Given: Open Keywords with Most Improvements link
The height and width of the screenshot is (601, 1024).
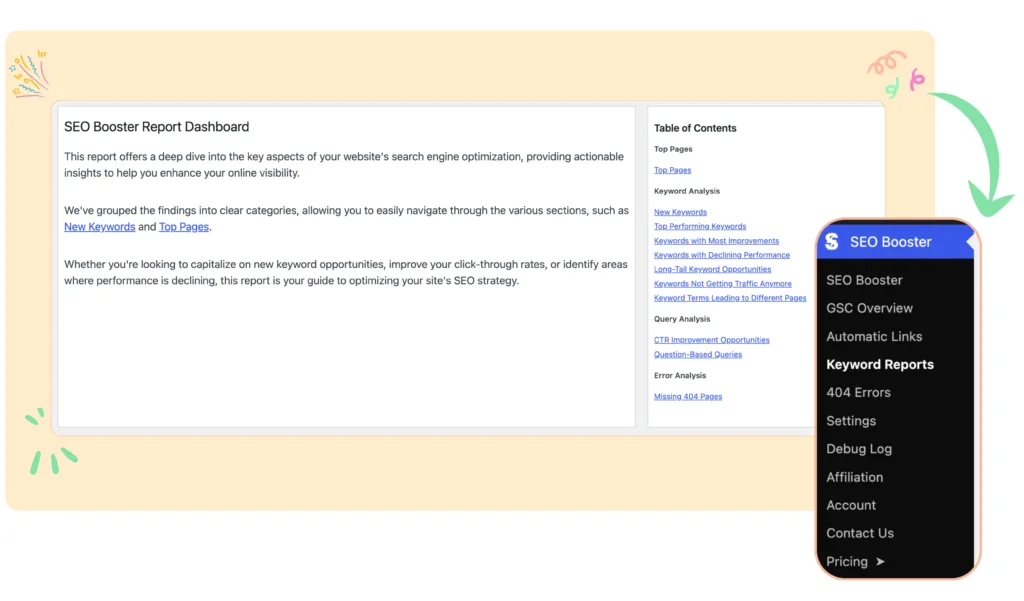Looking at the screenshot, I should click(716, 241).
